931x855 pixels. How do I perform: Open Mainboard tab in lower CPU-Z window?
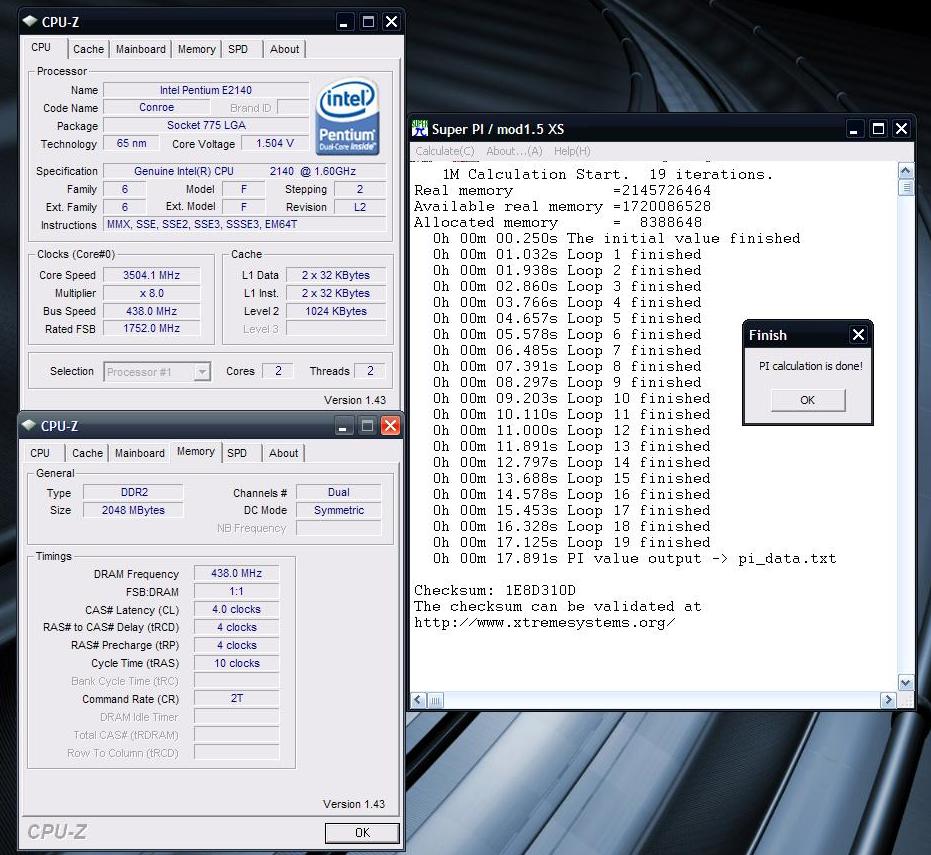pos(140,453)
